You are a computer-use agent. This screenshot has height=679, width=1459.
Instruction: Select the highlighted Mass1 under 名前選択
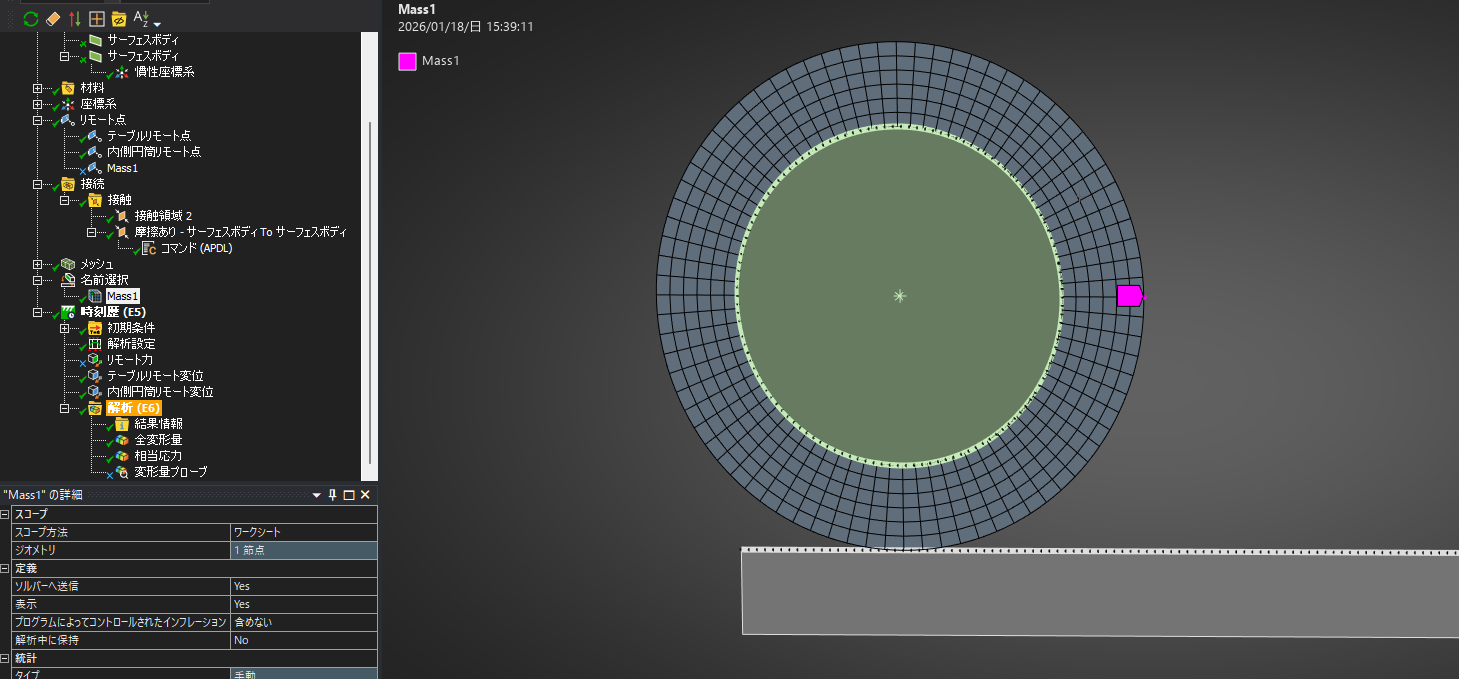point(122,296)
